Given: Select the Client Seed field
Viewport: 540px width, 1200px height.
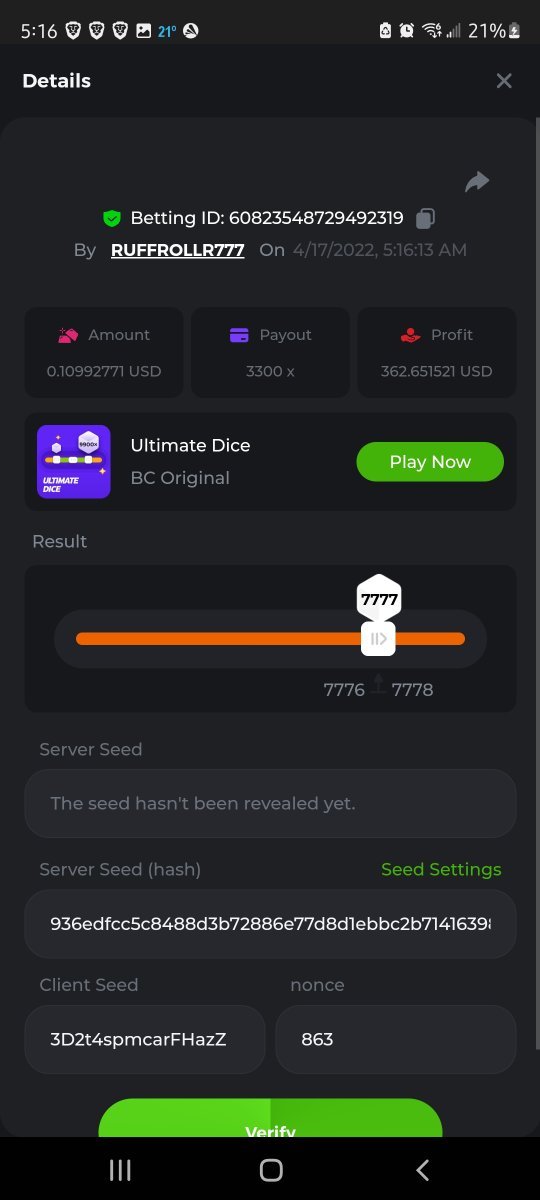Looking at the screenshot, I should point(145,1040).
